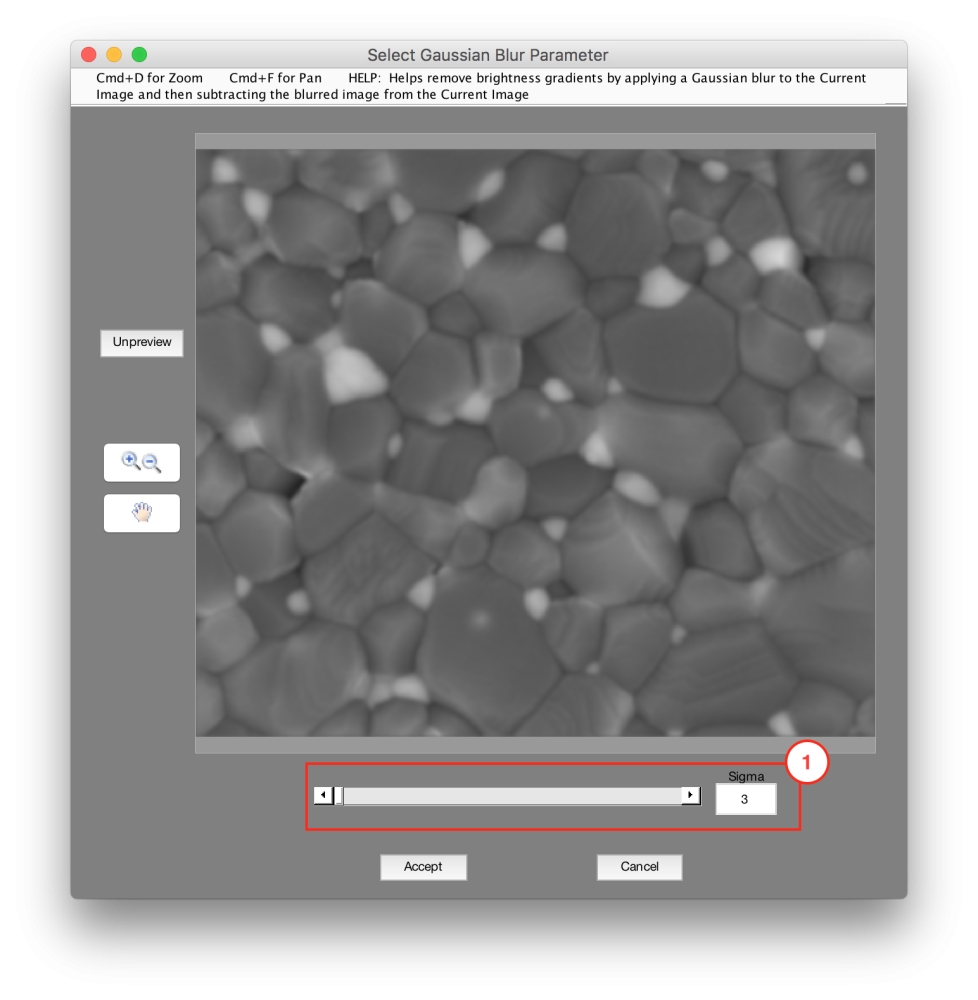
Task: Click the Sigma slider thumb
Action: click(339, 796)
